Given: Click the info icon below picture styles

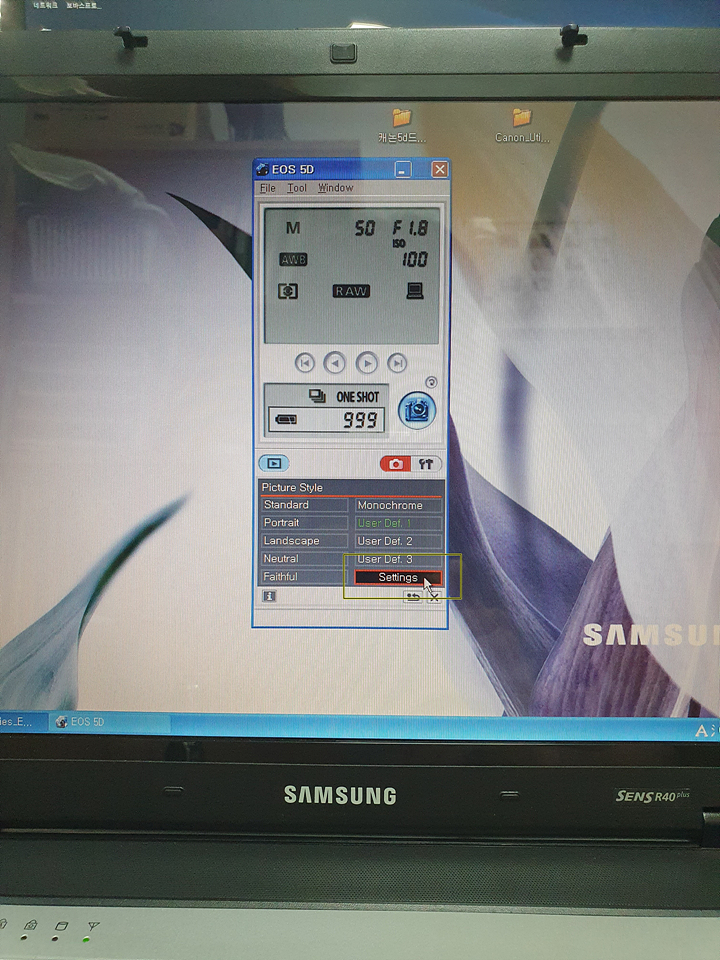Looking at the screenshot, I should tap(269, 596).
